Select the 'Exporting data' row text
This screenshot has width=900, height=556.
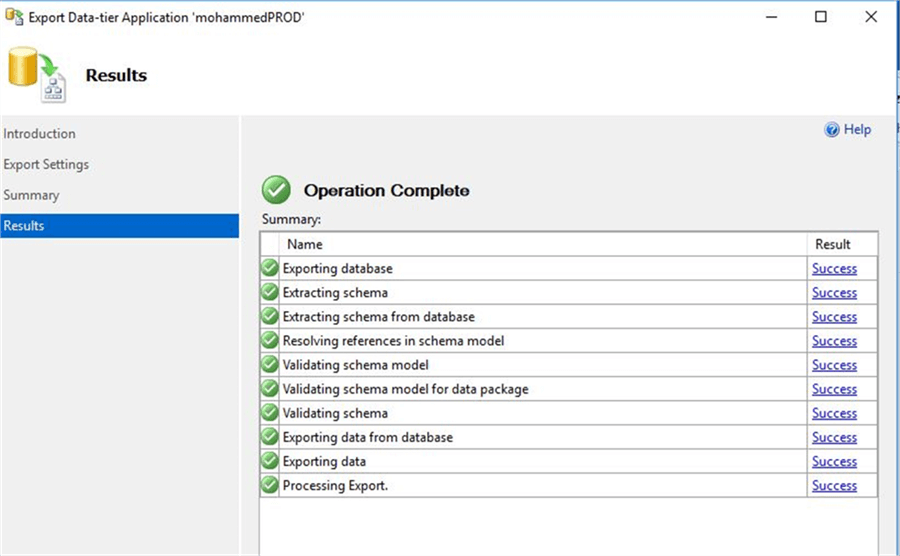324,461
